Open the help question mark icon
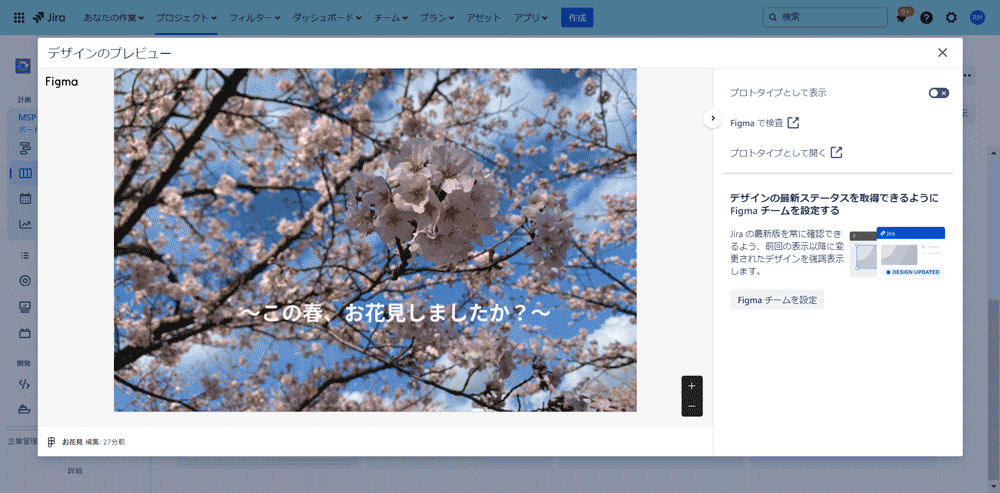1000x493 pixels. click(x=926, y=18)
